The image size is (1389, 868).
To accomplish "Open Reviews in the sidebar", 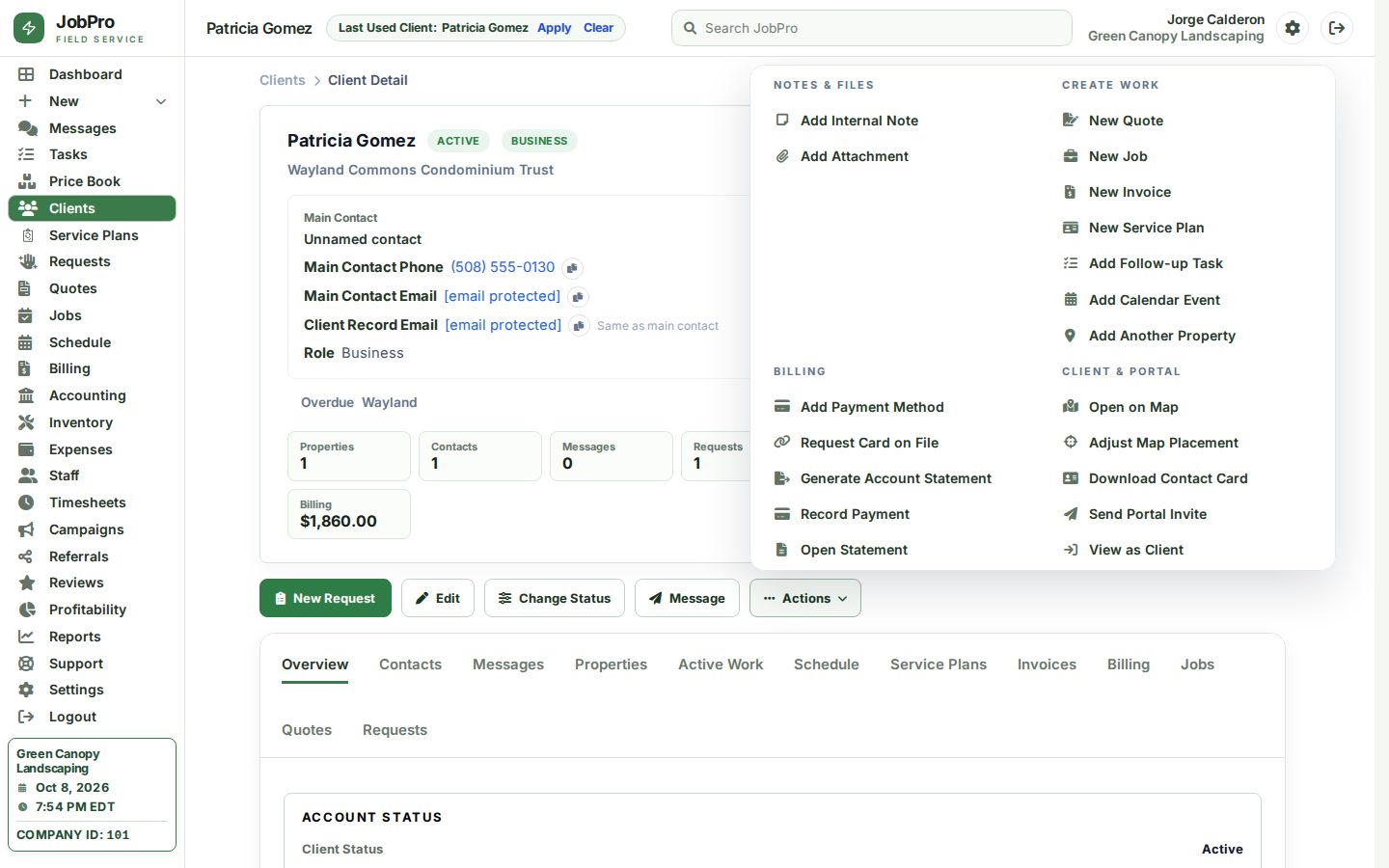I will (x=92, y=583).
